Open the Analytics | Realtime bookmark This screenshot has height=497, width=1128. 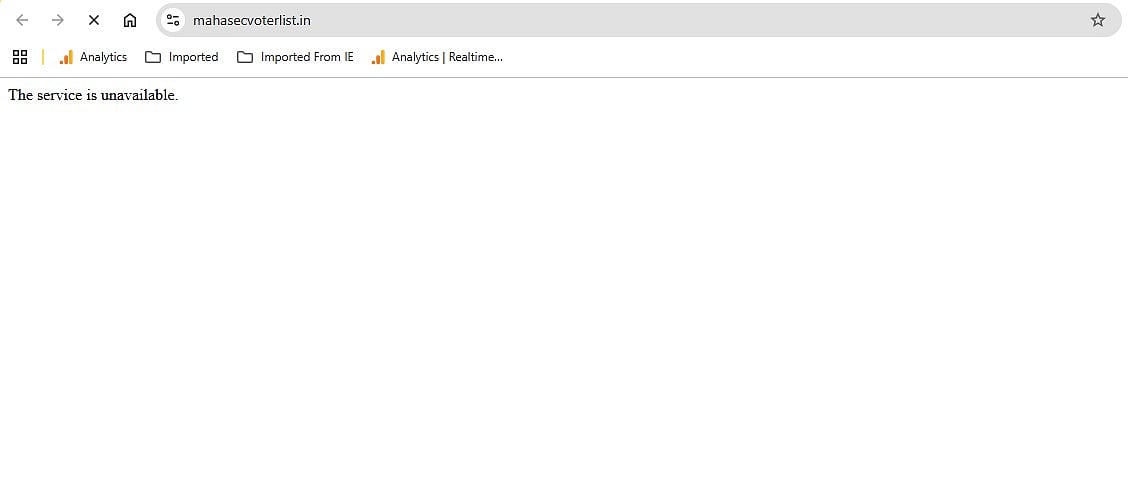coord(447,57)
